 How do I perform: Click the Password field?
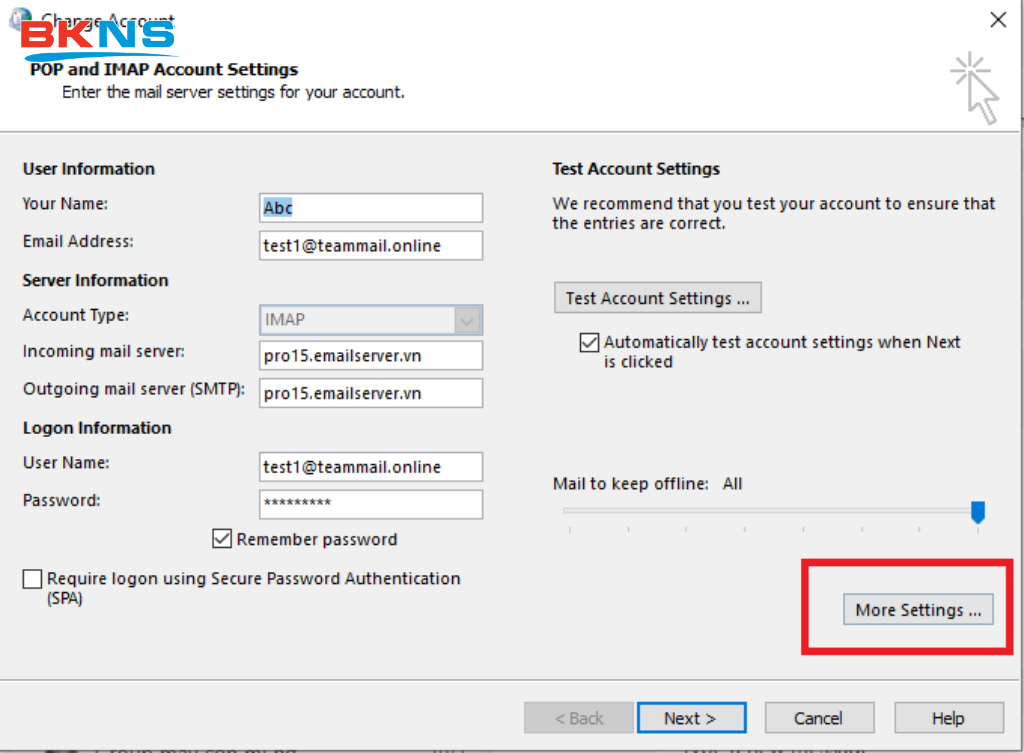pos(370,504)
